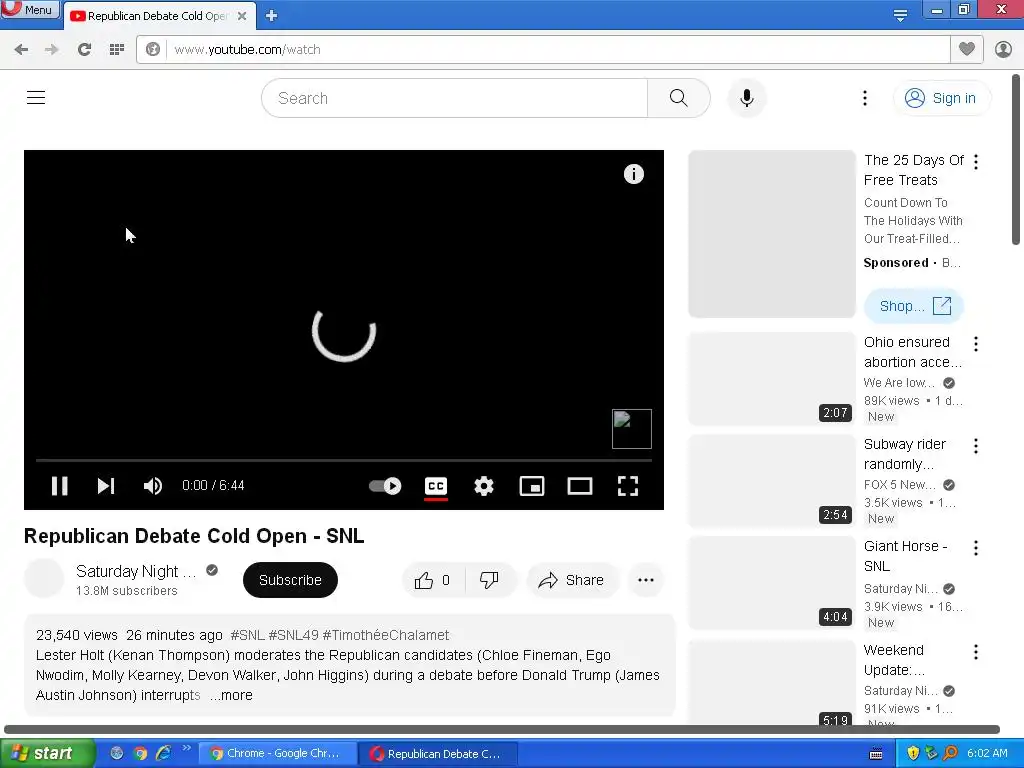The width and height of the screenshot is (1024, 768).
Task: Open the YouTube hamburger guide menu
Action: [36, 98]
